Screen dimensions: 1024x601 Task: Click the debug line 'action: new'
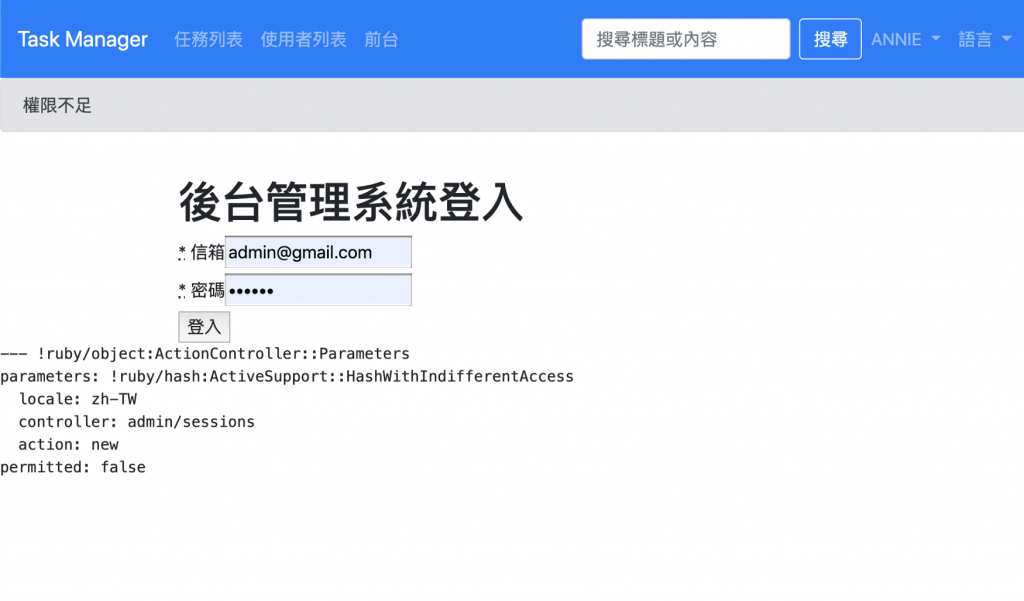[x=69, y=445]
